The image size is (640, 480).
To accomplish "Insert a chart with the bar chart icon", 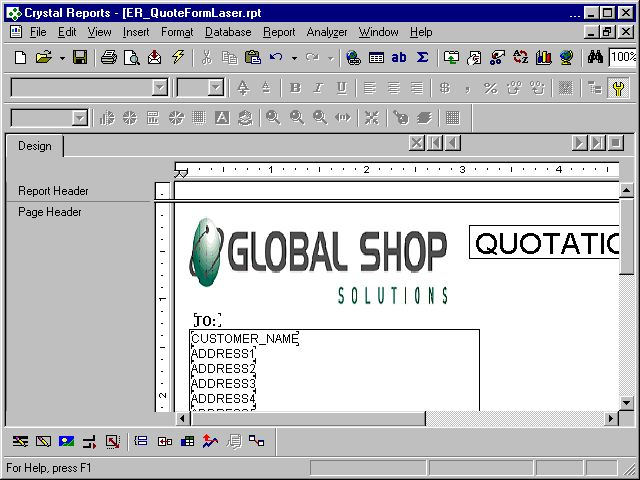I will [x=543, y=58].
